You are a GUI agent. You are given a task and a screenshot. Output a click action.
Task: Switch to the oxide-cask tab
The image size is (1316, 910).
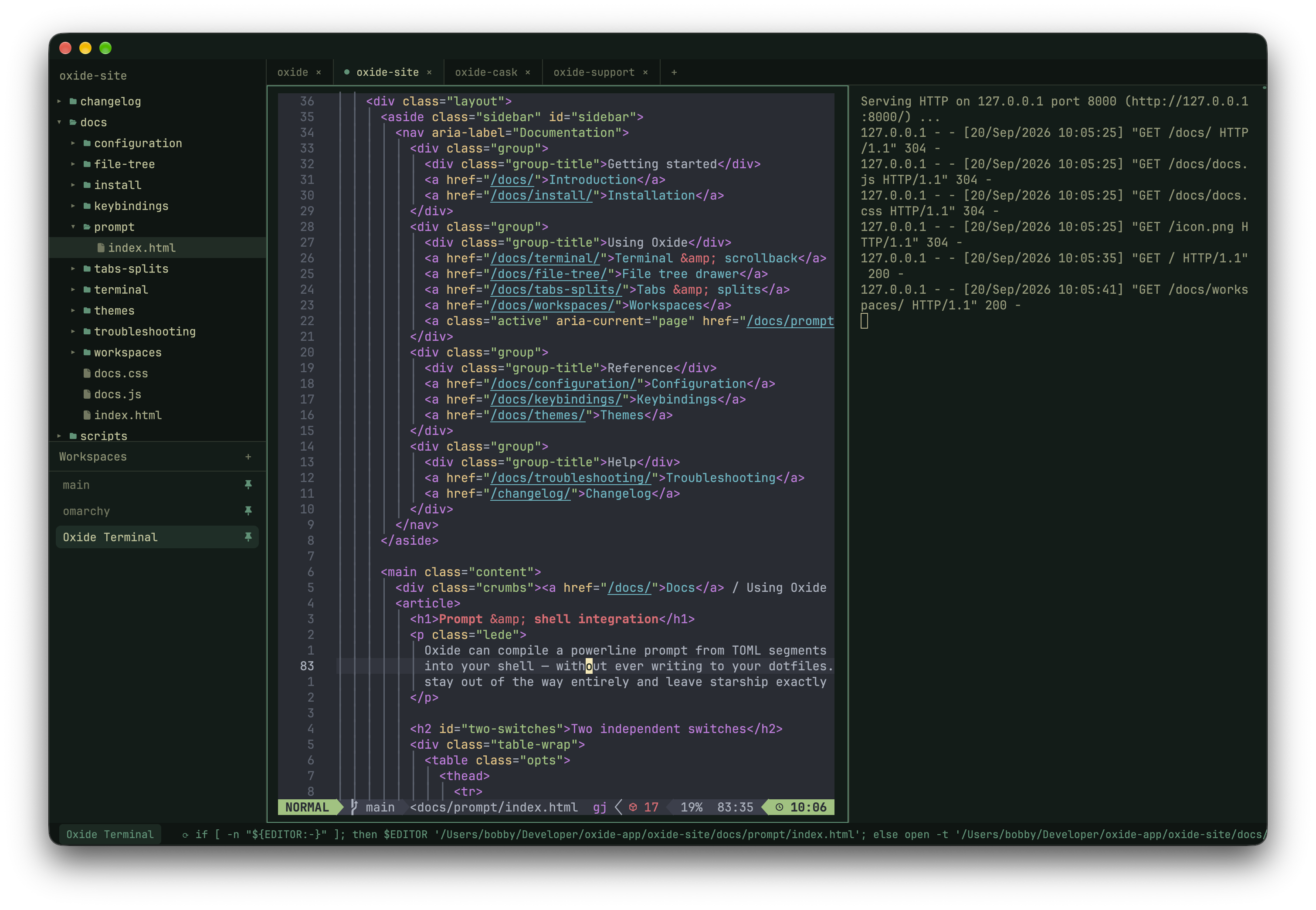[x=485, y=72]
